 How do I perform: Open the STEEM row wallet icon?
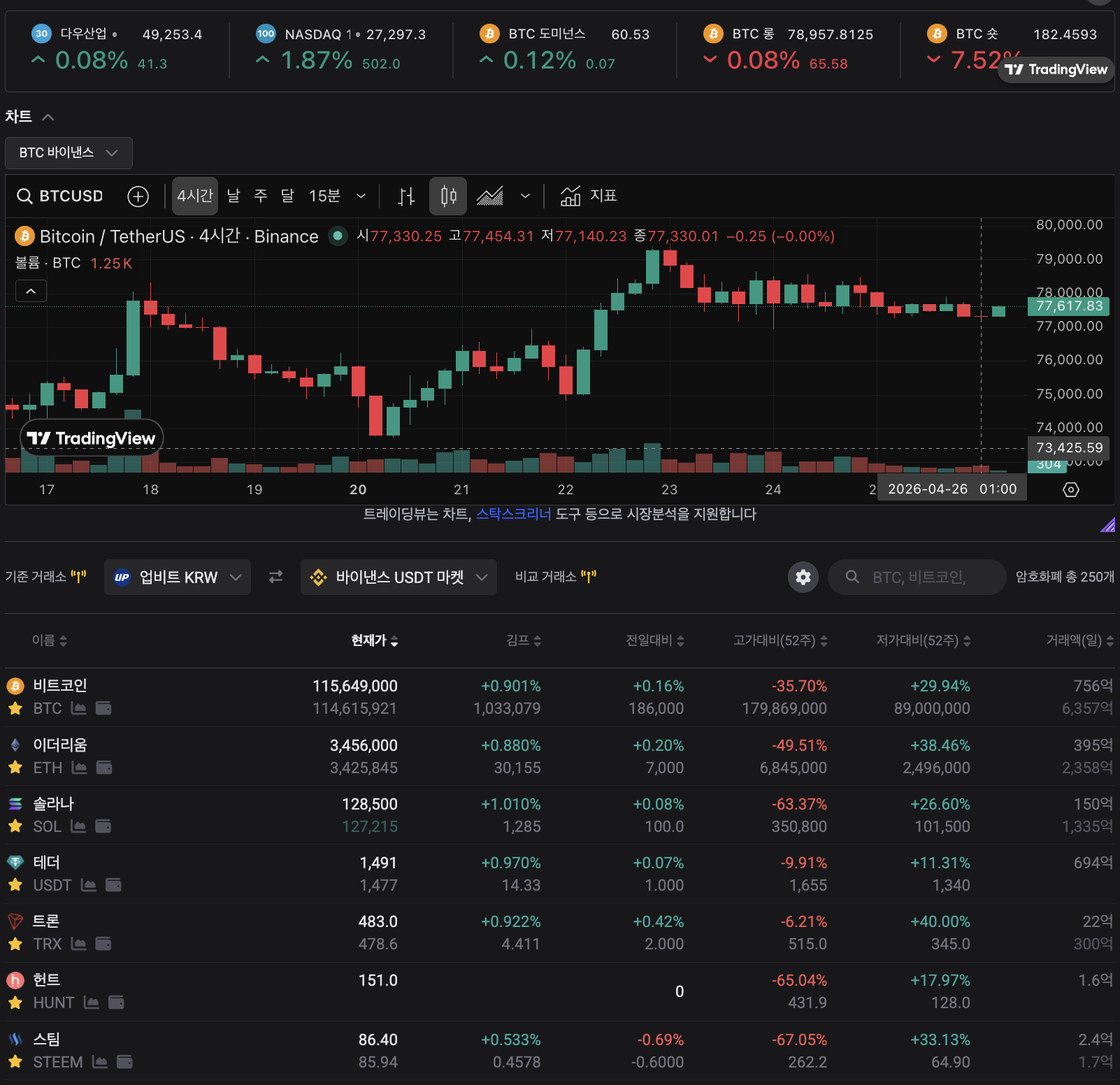click(x=124, y=1062)
